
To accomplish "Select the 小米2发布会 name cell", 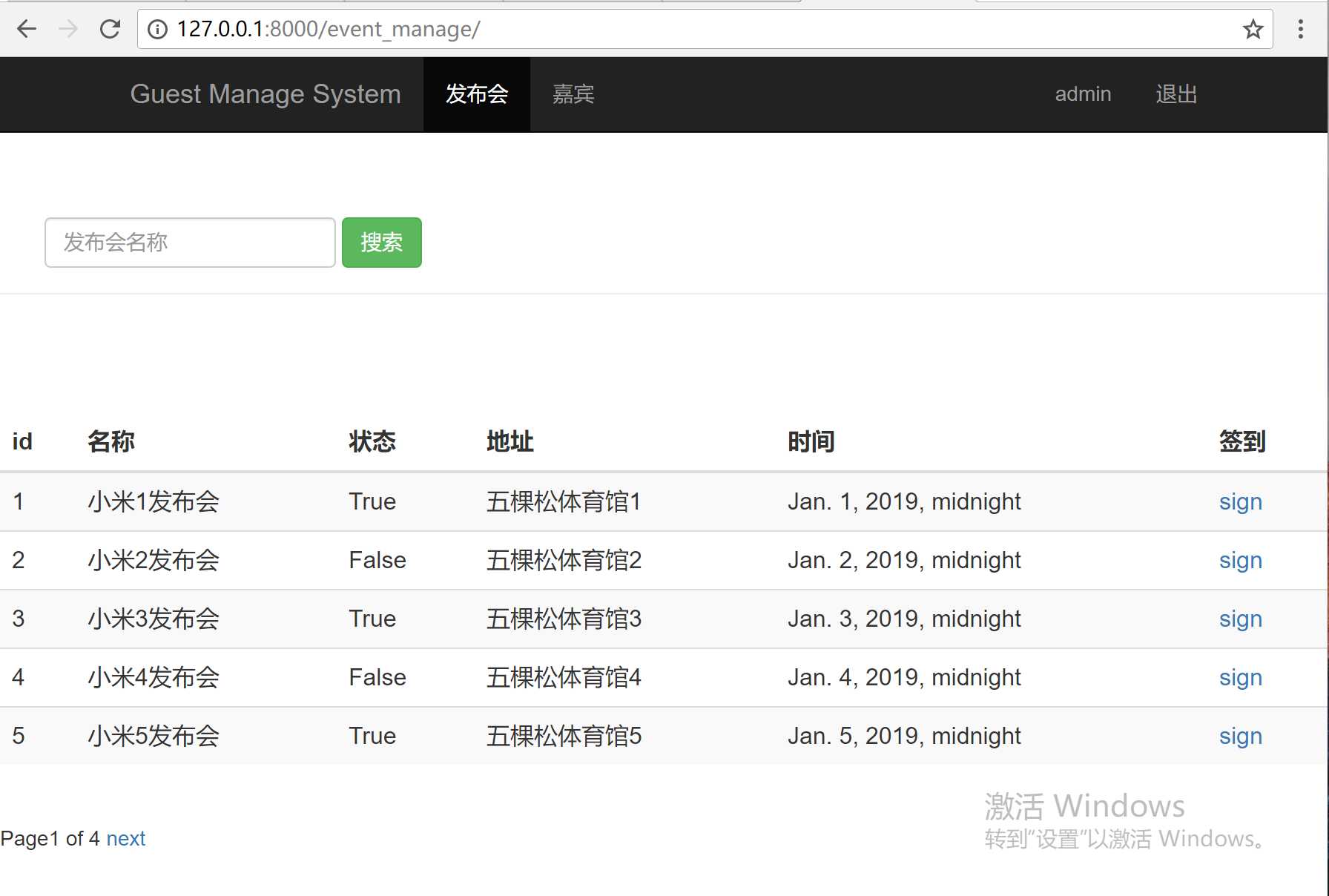I will pos(154,561).
